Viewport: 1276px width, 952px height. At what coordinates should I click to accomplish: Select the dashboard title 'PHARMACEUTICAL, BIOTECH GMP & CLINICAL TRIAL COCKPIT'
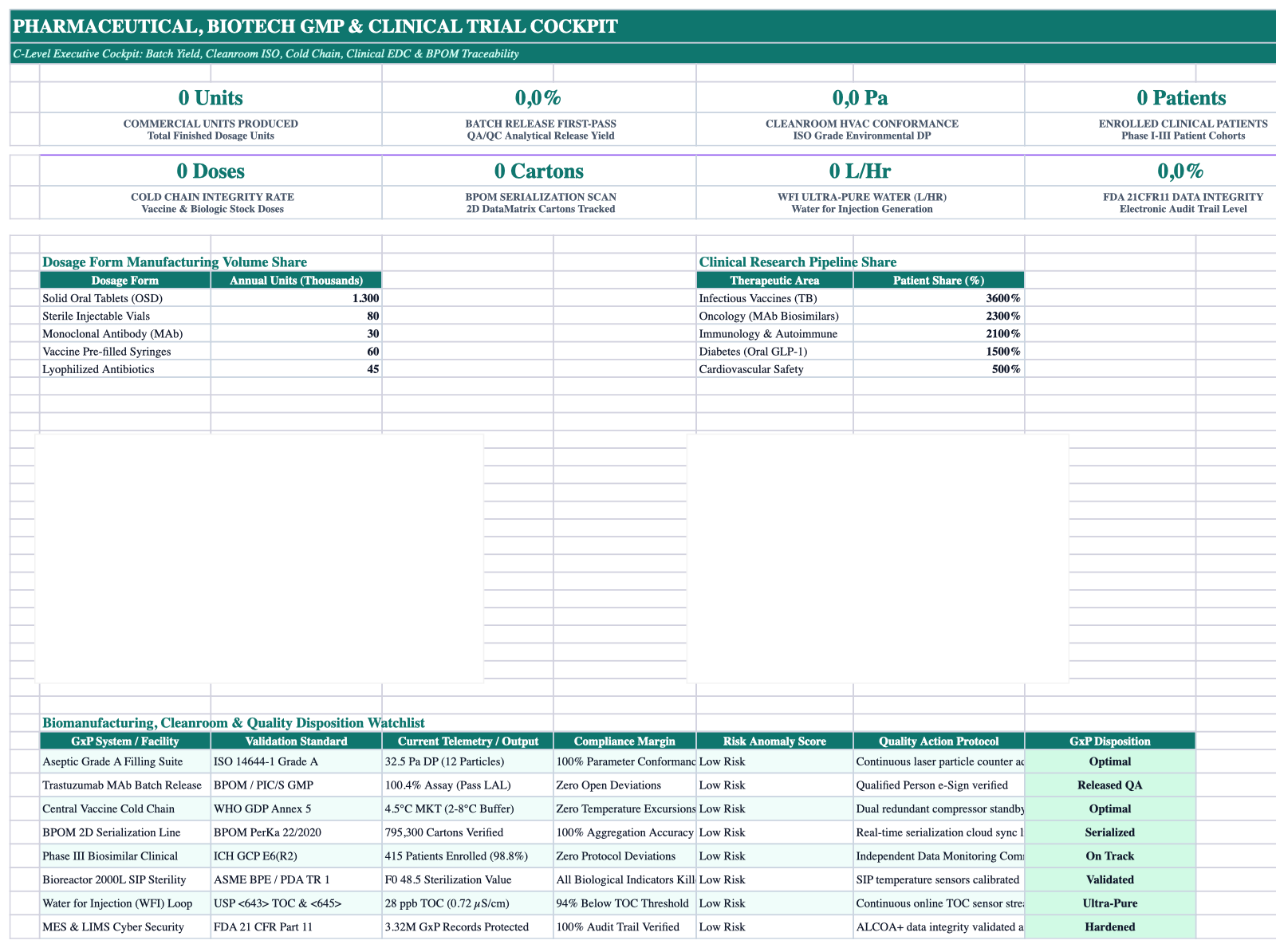316,26
